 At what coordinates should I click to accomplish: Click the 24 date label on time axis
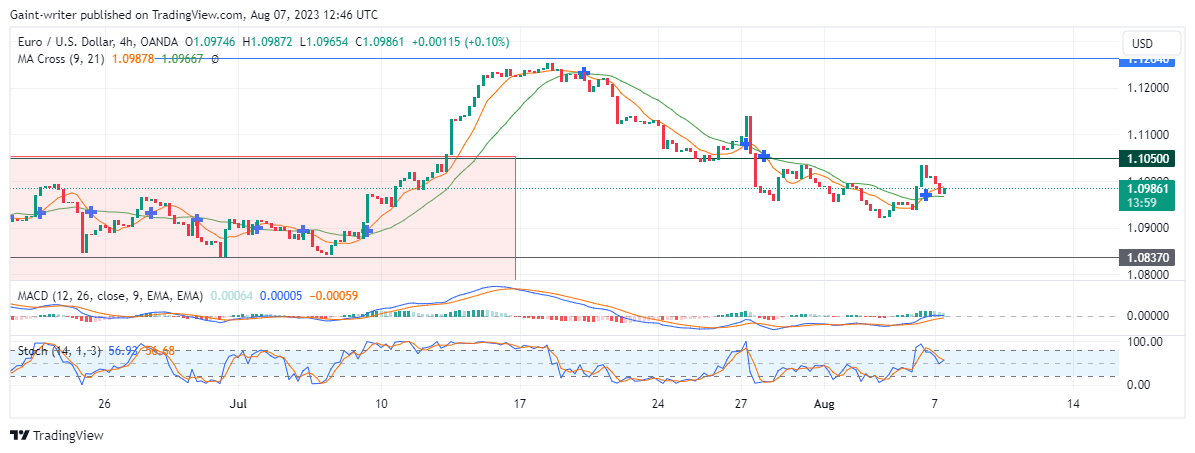[658, 403]
